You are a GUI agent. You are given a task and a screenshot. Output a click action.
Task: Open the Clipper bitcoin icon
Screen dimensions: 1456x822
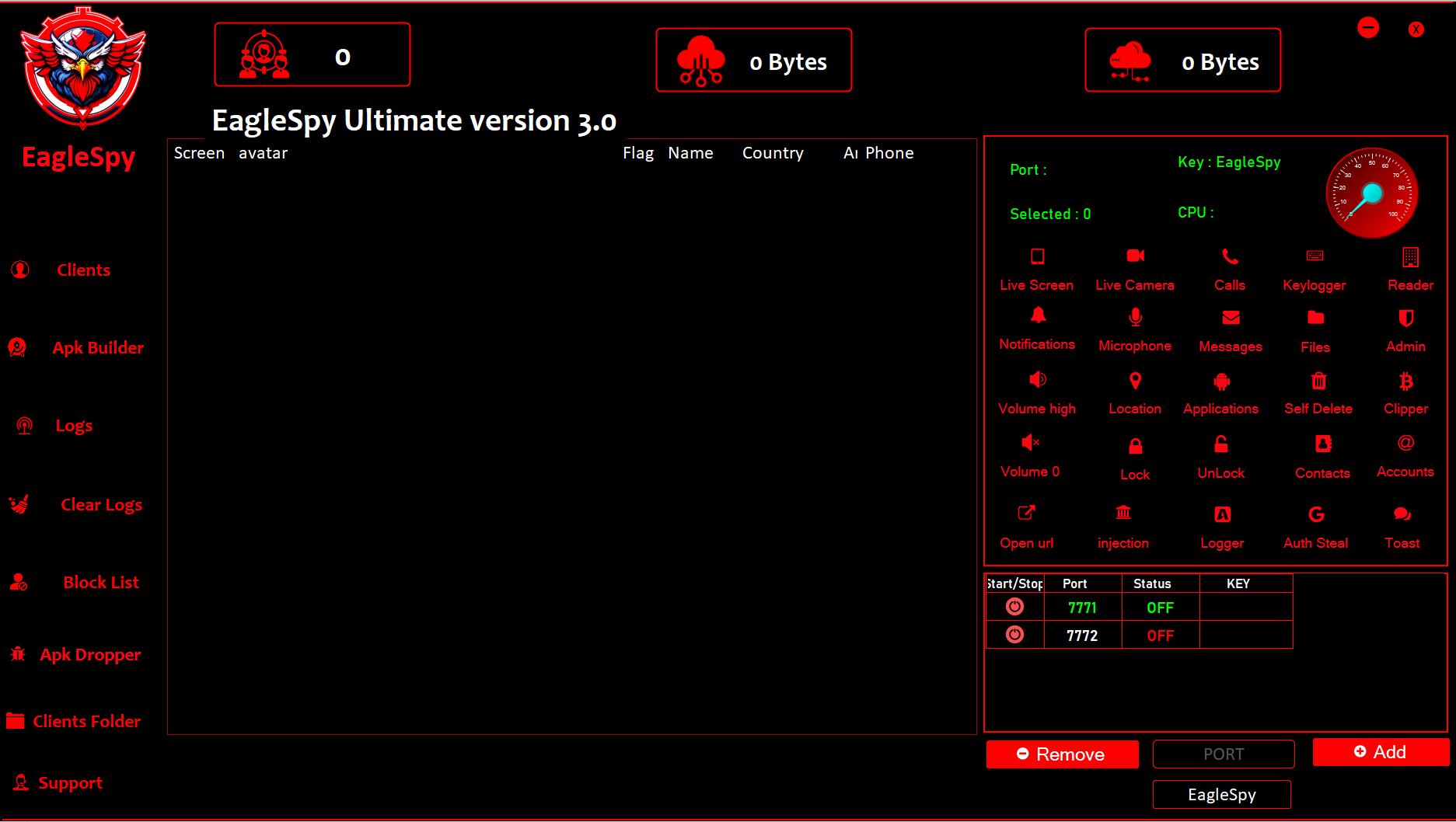[1405, 381]
